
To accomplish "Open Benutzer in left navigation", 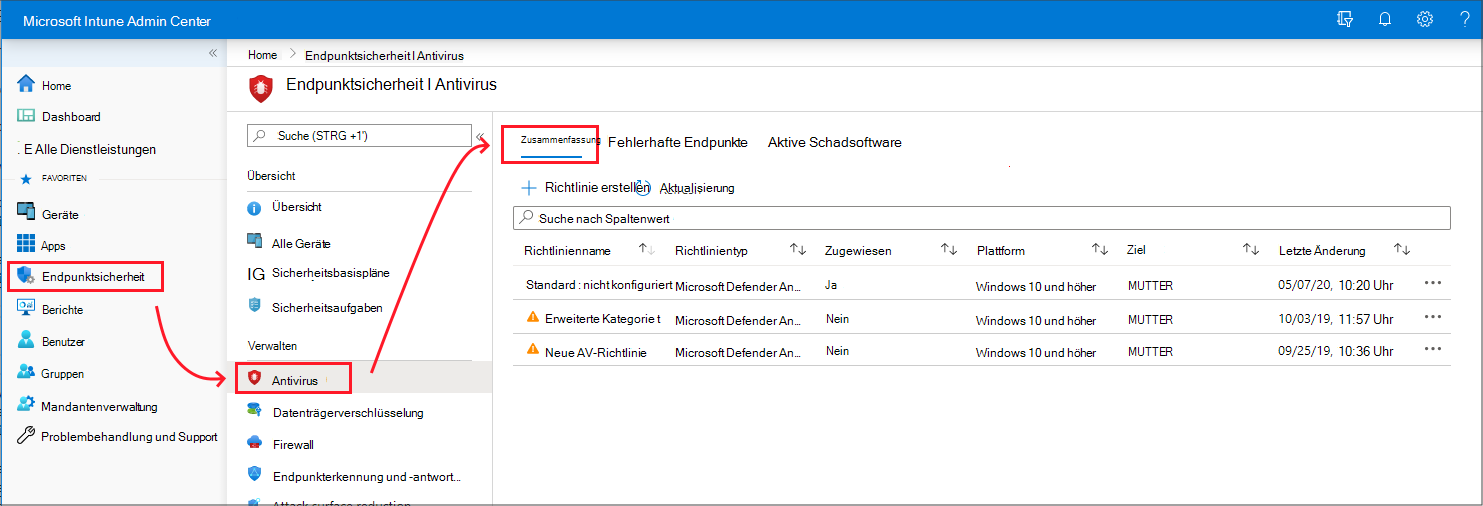I will click(x=63, y=342).
